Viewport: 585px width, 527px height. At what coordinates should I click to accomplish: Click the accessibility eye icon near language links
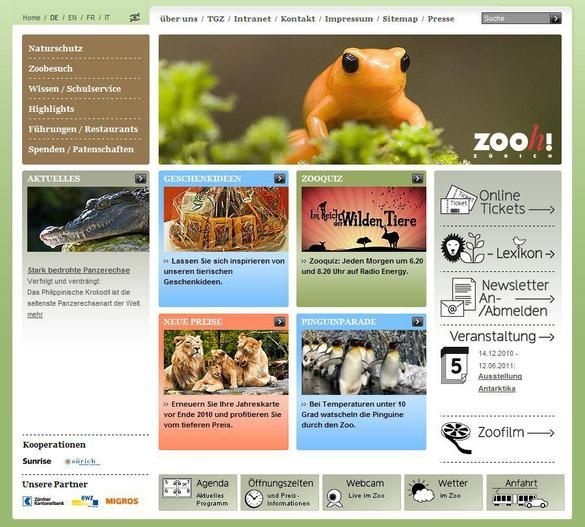coord(135,18)
